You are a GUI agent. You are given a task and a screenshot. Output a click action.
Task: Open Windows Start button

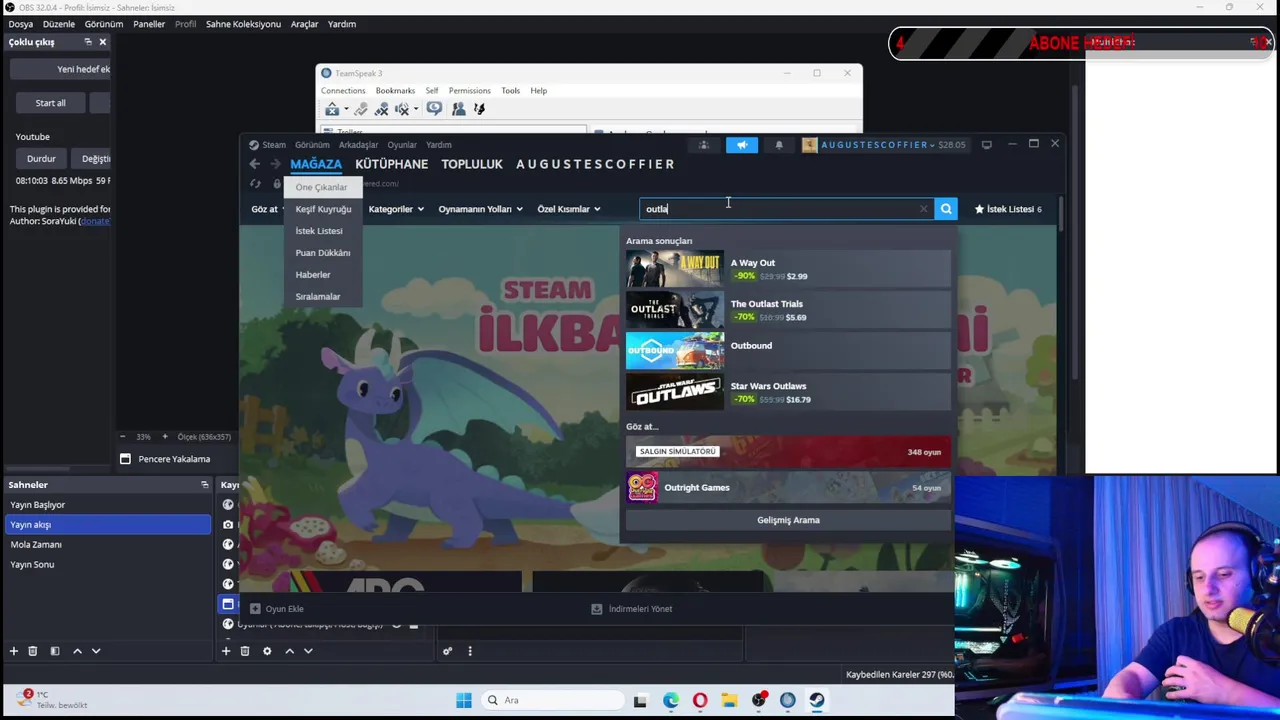click(x=464, y=700)
